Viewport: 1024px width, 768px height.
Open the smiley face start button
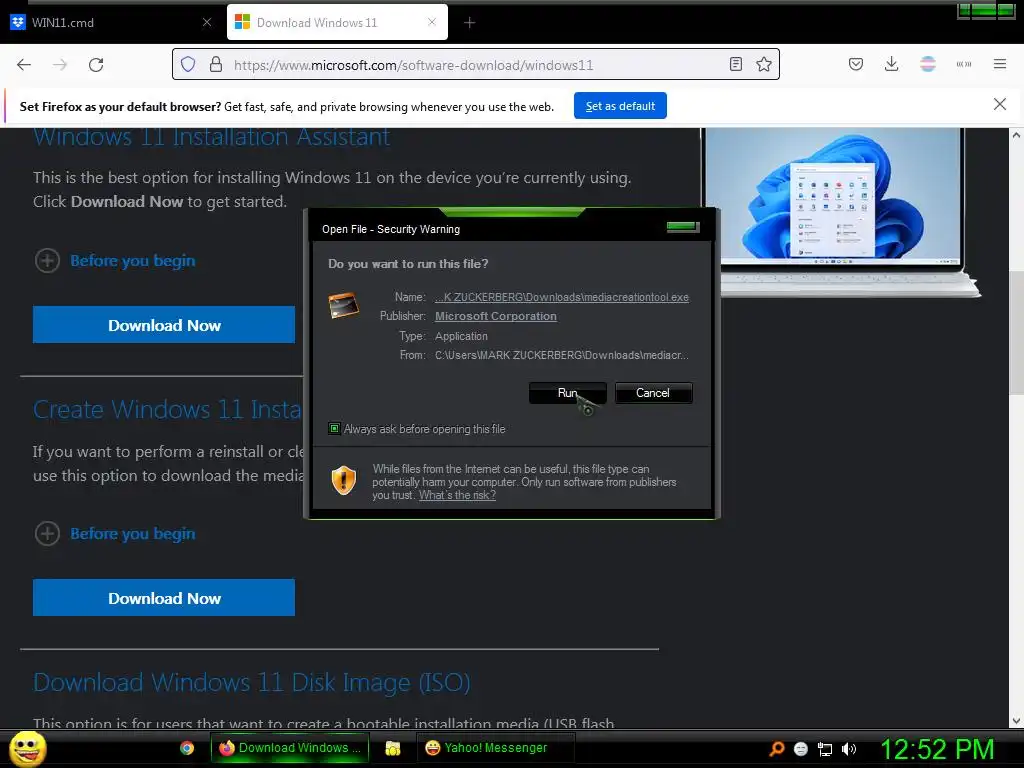(x=27, y=748)
